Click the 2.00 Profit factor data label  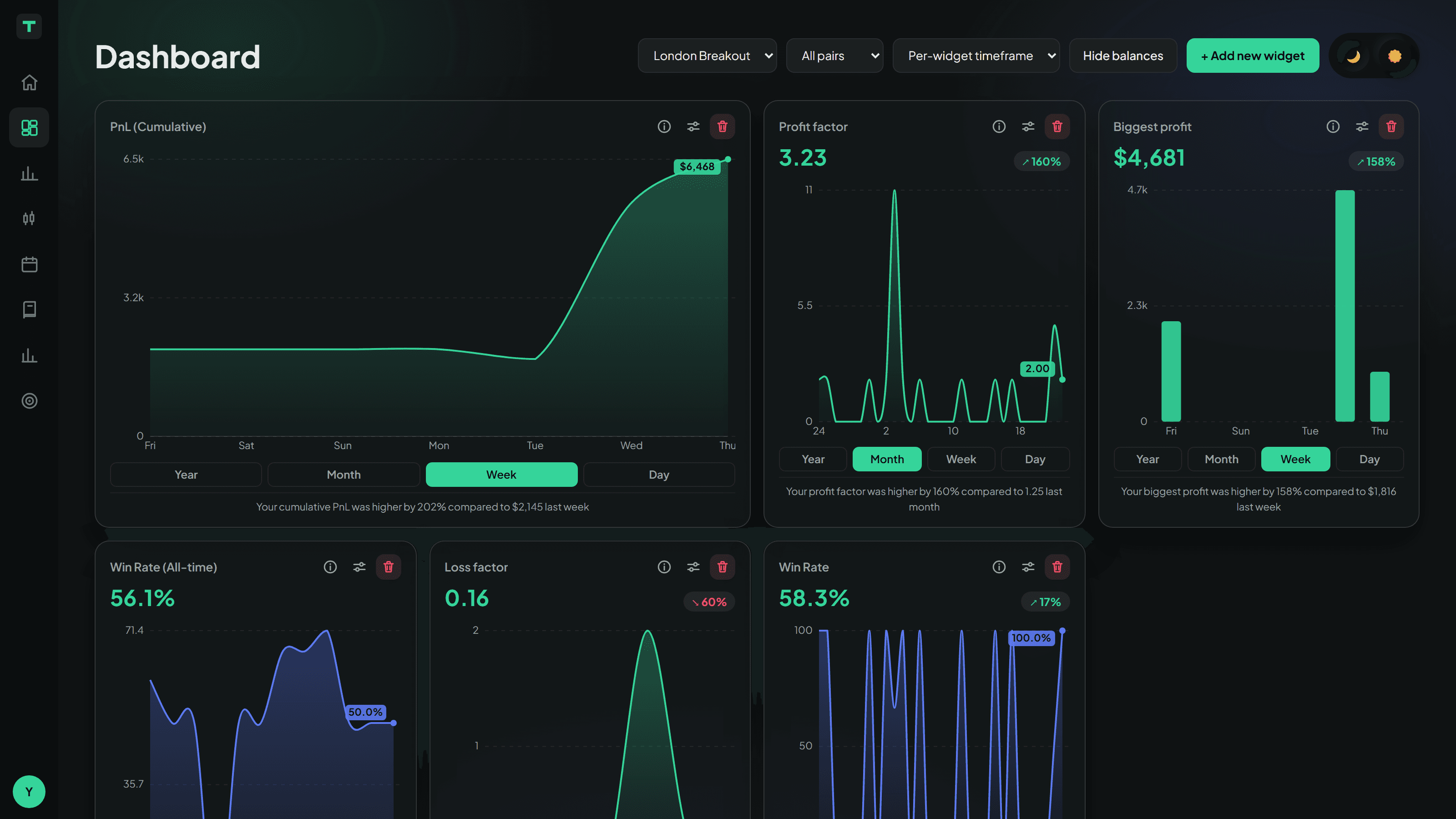point(1037,369)
